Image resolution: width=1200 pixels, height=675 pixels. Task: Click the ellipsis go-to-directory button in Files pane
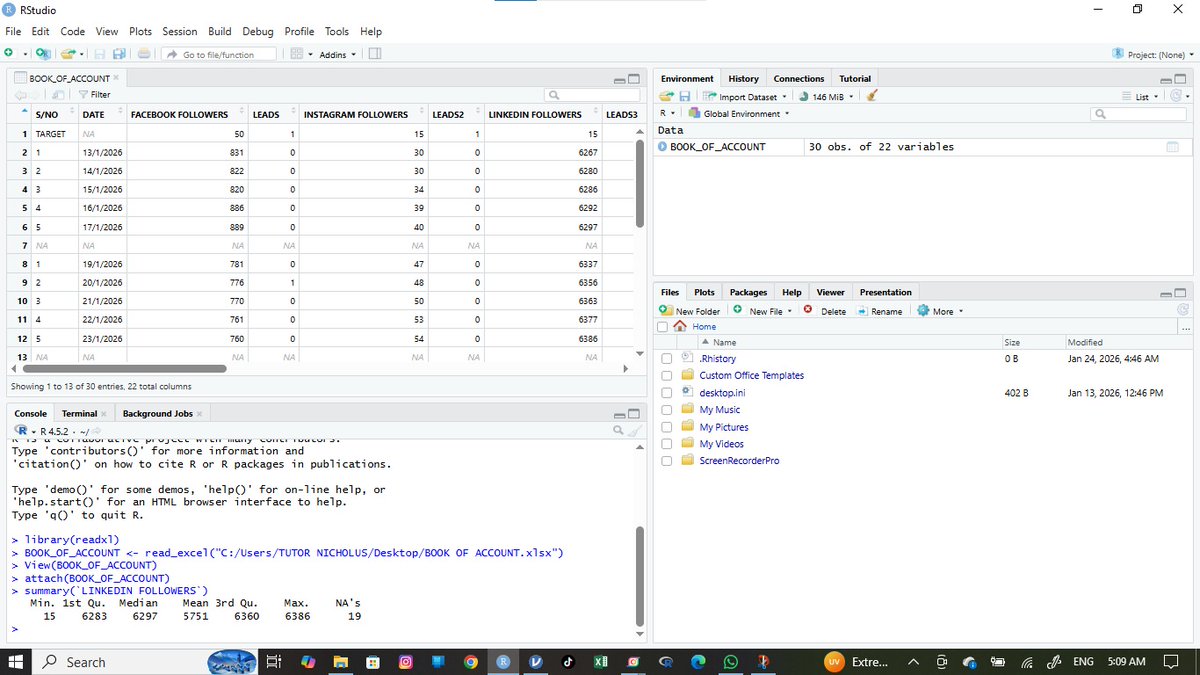point(1186,327)
